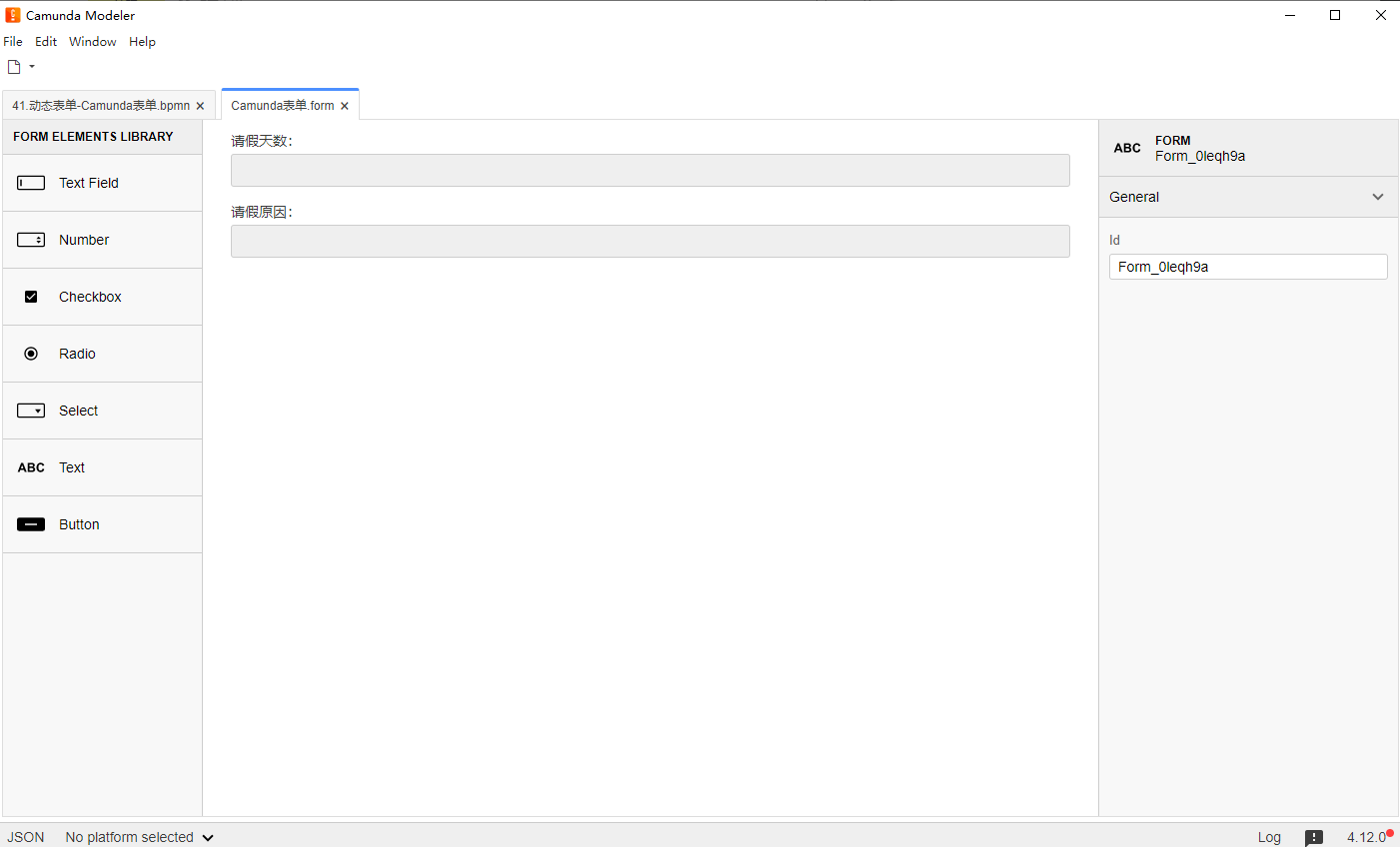Image resolution: width=1400 pixels, height=847 pixels.
Task: Click the 请假原因: label
Action: [x=262, y=212]
